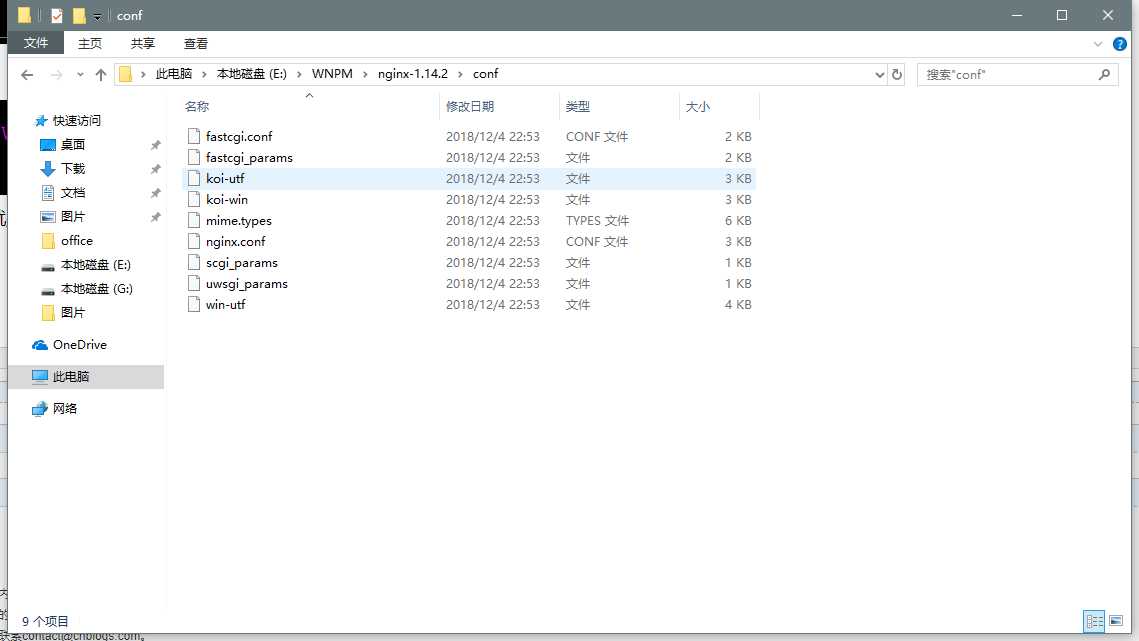Select fastcgi.conf file icon
Image resolution: width=1139 pixels, height=641 pixels.
[x=193, y=136]
